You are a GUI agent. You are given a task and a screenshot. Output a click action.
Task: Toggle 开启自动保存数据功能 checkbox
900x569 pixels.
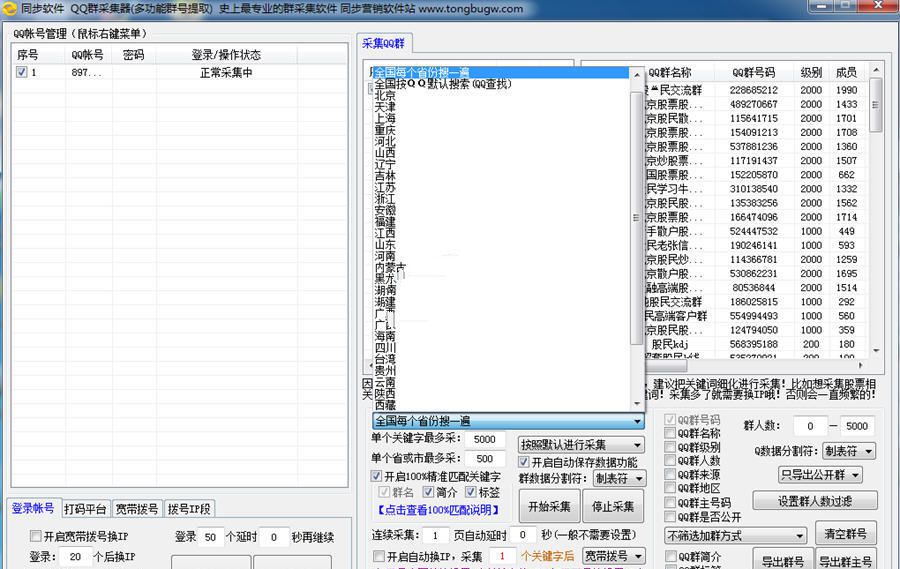click(523, 462)
